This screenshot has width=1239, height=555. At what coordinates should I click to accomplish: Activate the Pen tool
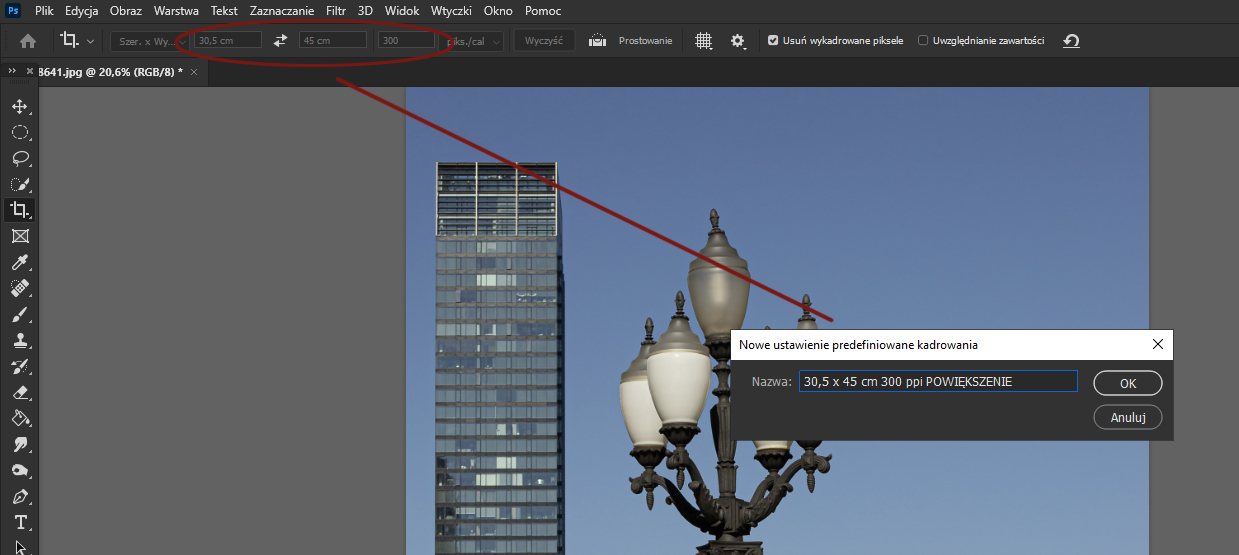point(19,496)
